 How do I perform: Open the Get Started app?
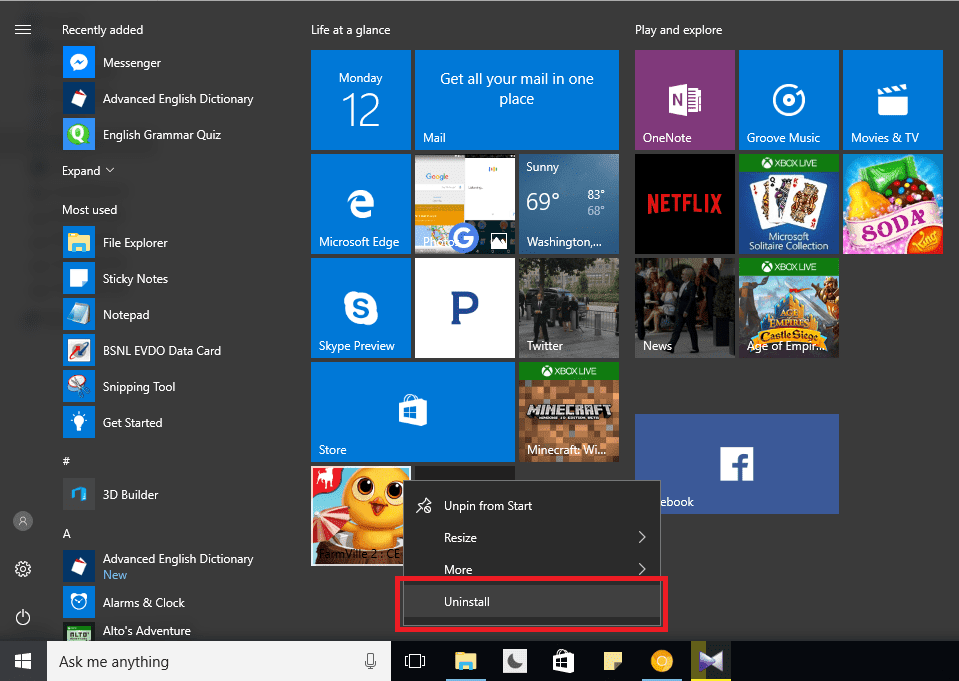click(x=79, y=422)
